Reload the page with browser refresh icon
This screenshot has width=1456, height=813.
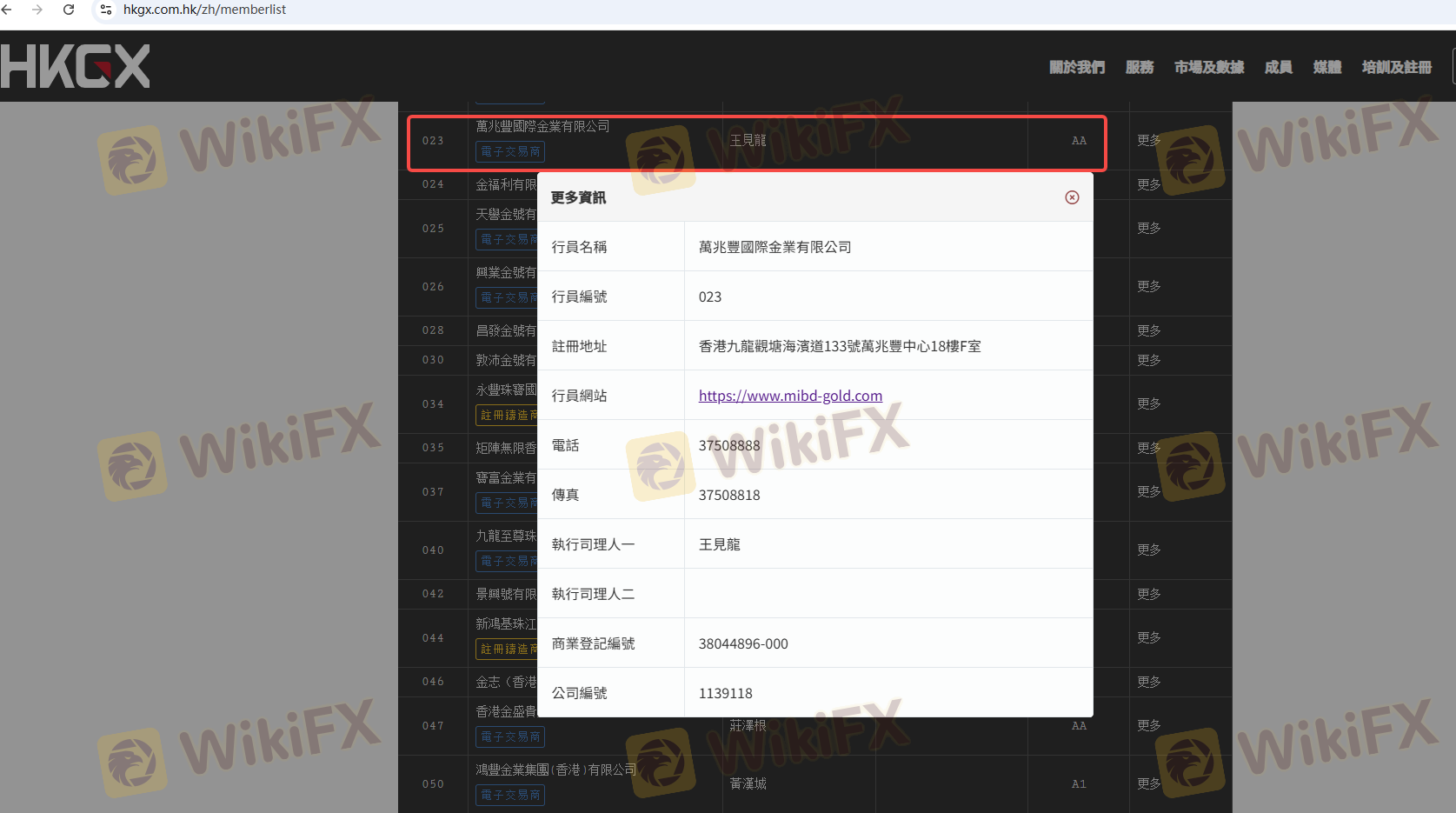pos(69,10)
